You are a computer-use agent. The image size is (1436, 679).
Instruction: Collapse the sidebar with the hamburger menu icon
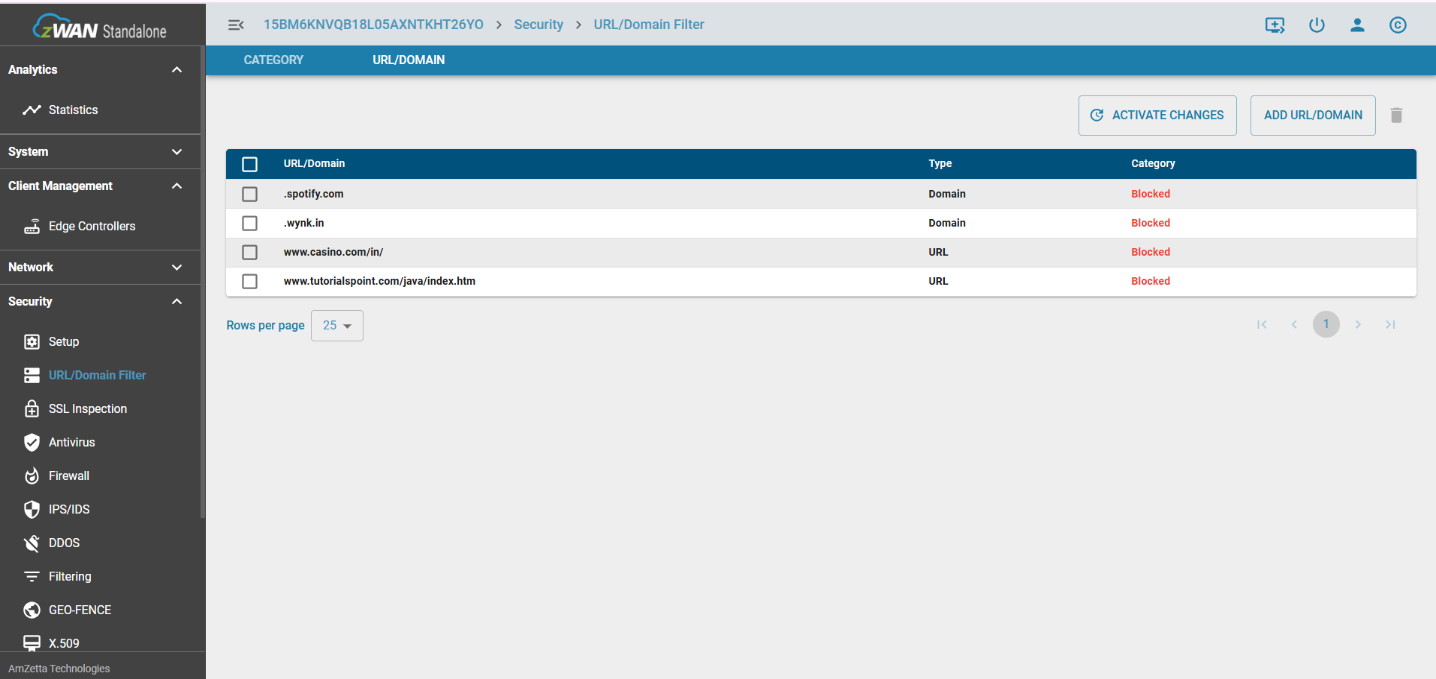click(x=236, y=25)
